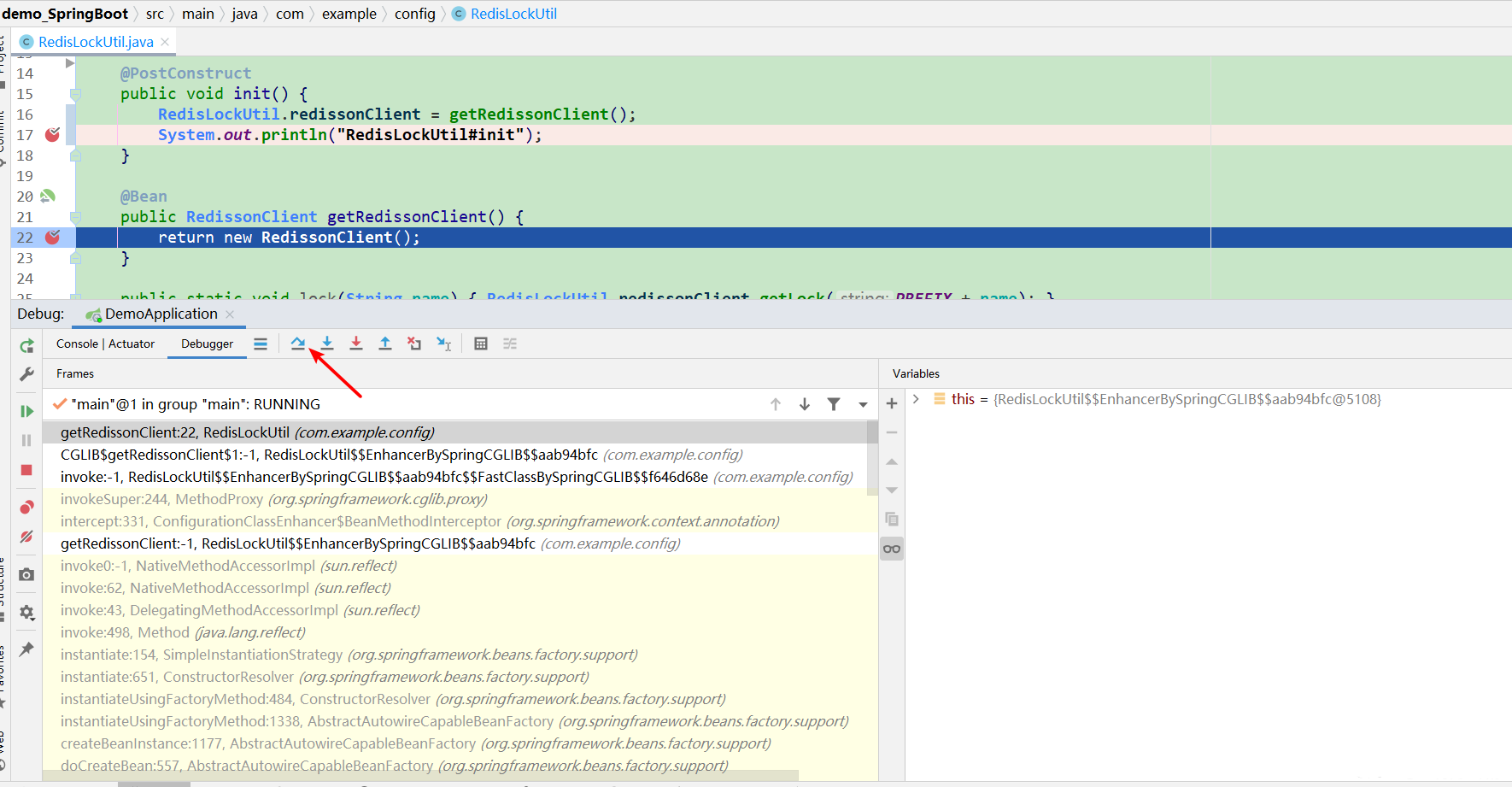The width and height of the screenshot is (1512, 787).
Task: Select frame instantiate:154, SimpleInstantiationStrategy
Action: [x=460, y=655]
